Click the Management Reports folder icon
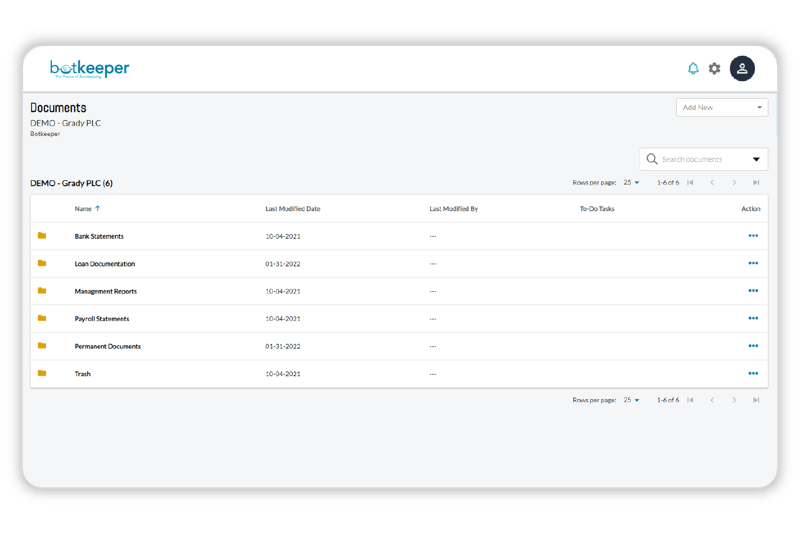This screenshot has width=800, height=533. (42, 291)
